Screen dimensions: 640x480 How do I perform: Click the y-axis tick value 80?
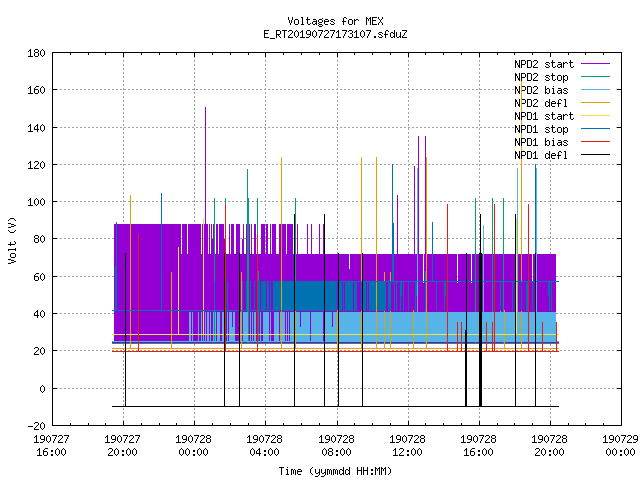(x=39, y=239)
